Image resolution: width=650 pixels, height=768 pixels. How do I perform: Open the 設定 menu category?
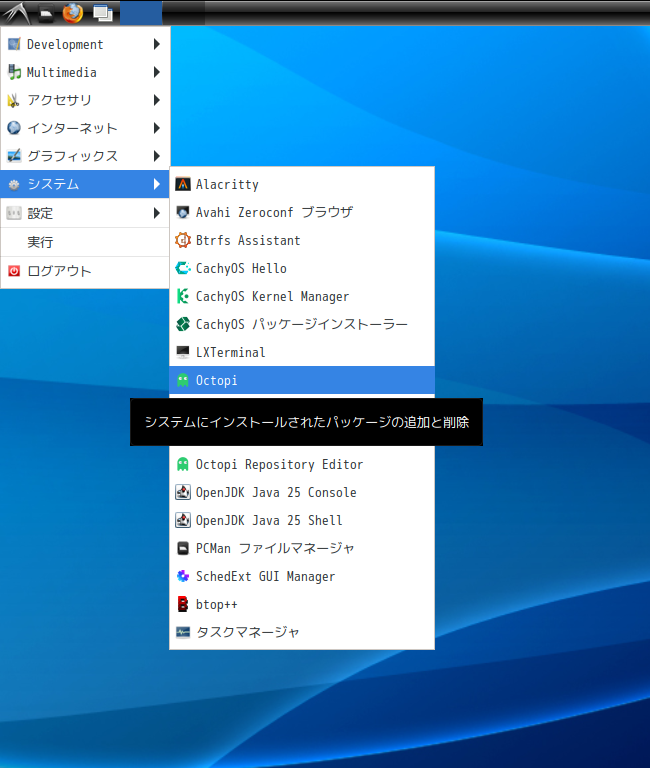[x=85, y=213]
